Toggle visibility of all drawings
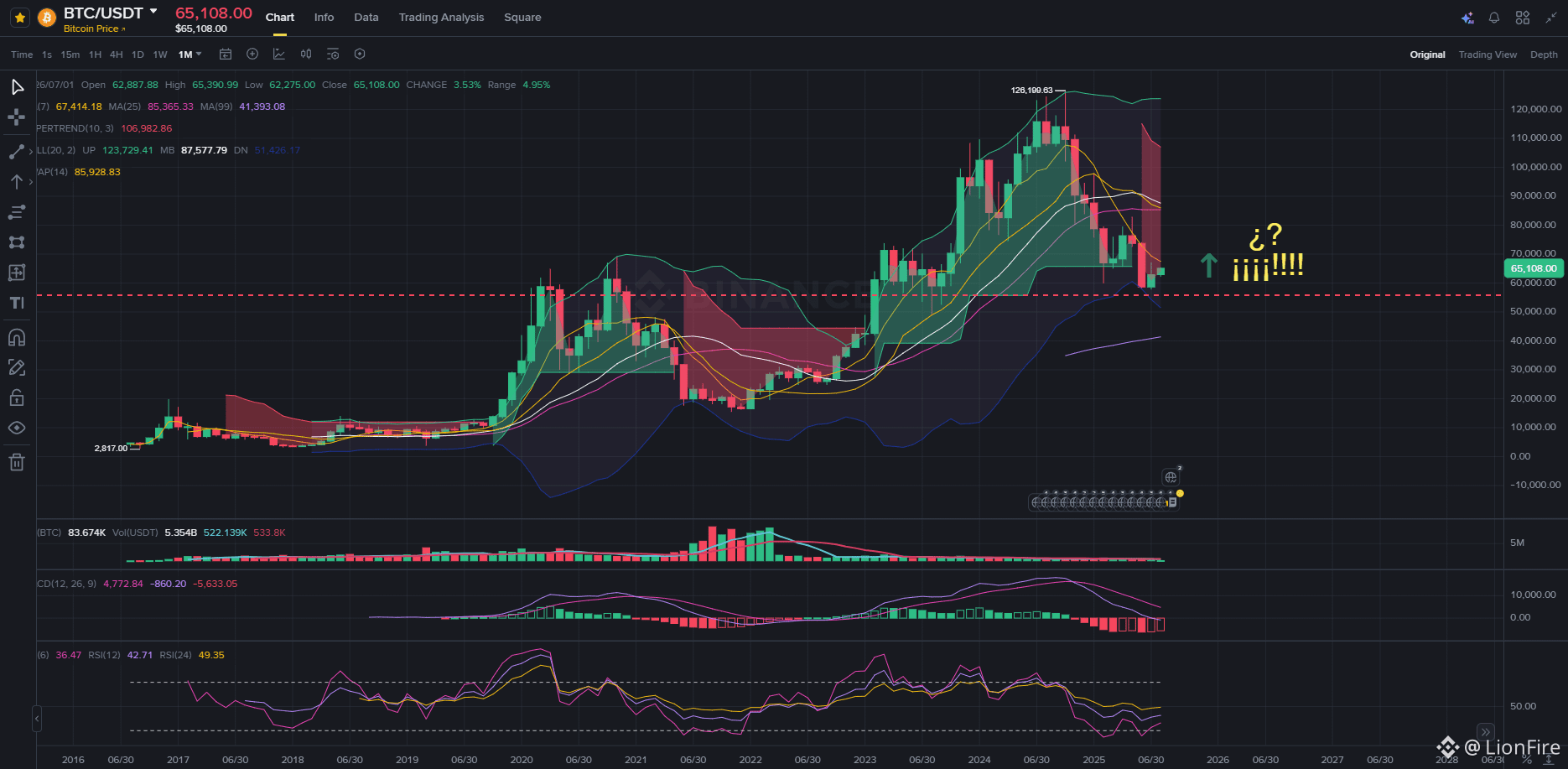 (17, 428)
